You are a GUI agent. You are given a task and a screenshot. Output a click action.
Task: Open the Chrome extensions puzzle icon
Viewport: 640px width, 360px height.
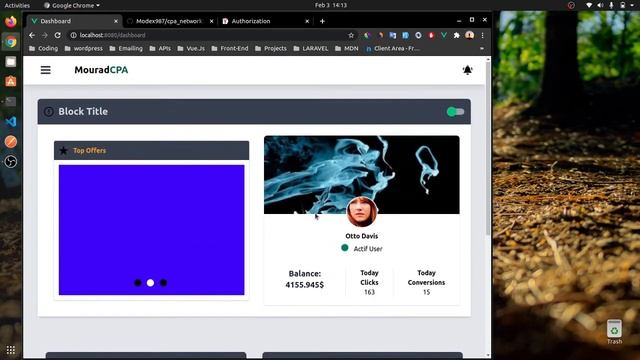456,36
